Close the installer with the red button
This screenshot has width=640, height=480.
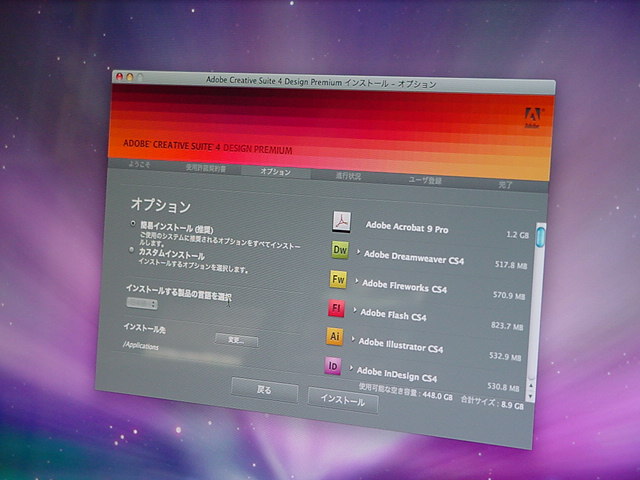(119, 76)
